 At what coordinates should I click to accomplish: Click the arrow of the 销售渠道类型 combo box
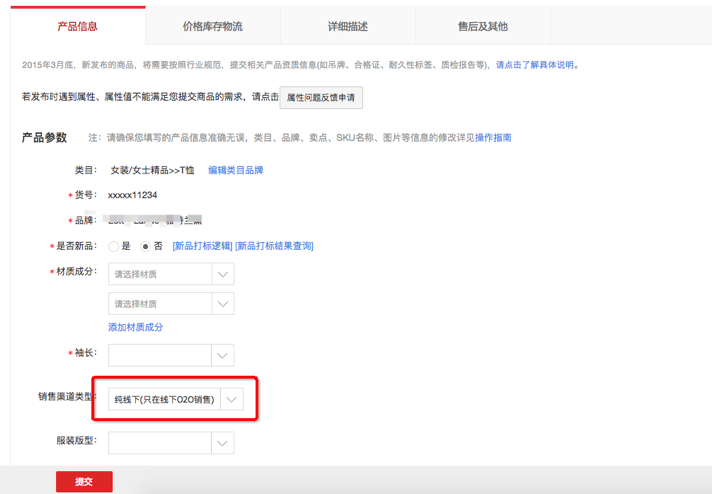pos(232,399)
